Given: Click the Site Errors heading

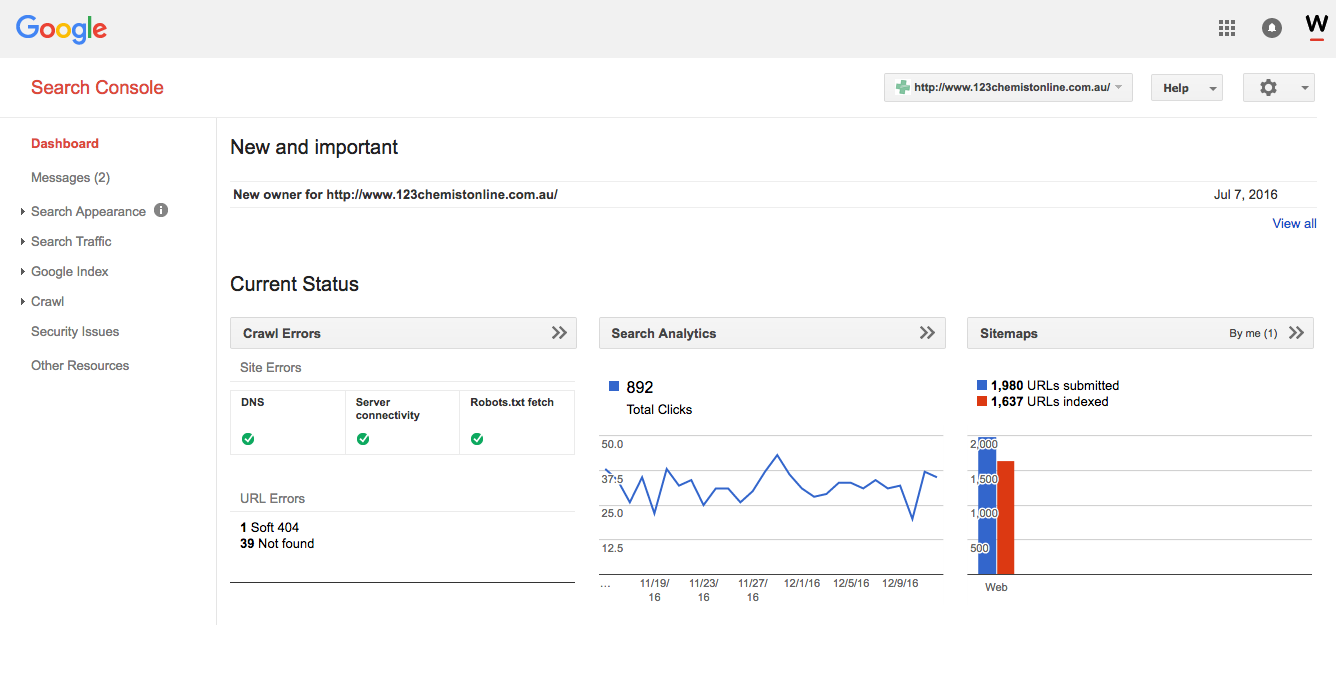Looking at the screenshot, I should [x=271, y=367].
